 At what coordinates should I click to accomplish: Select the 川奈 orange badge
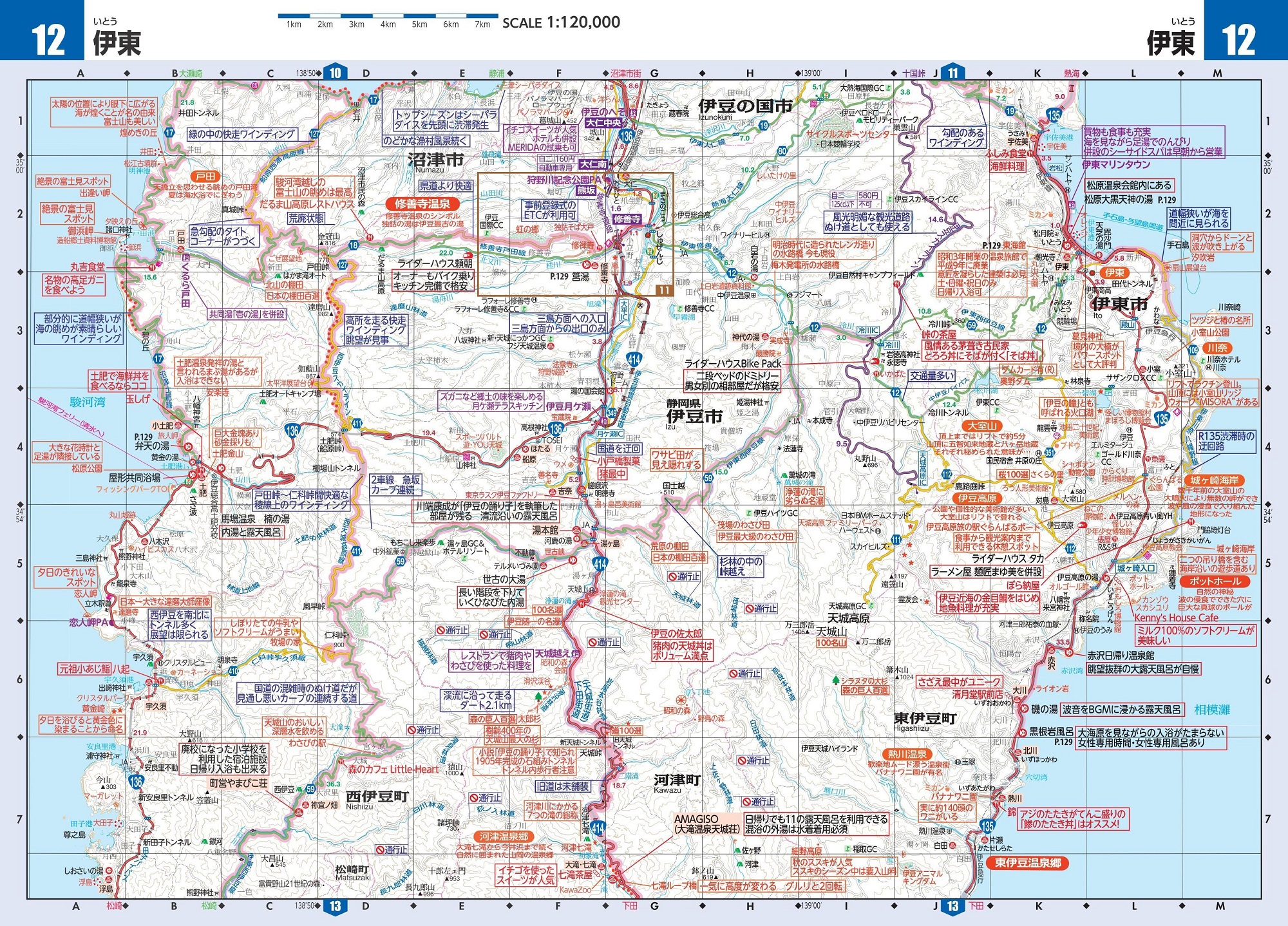click(1217, 348)
